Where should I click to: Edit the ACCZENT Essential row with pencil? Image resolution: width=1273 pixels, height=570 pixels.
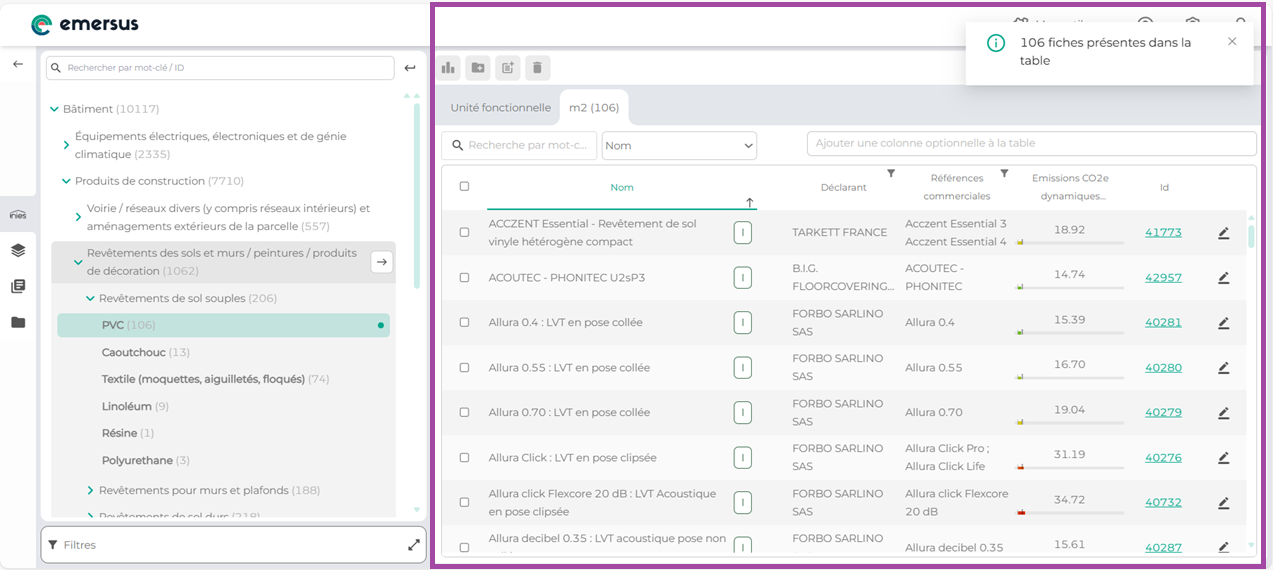pyautogui.click(x=1223, y=233)
